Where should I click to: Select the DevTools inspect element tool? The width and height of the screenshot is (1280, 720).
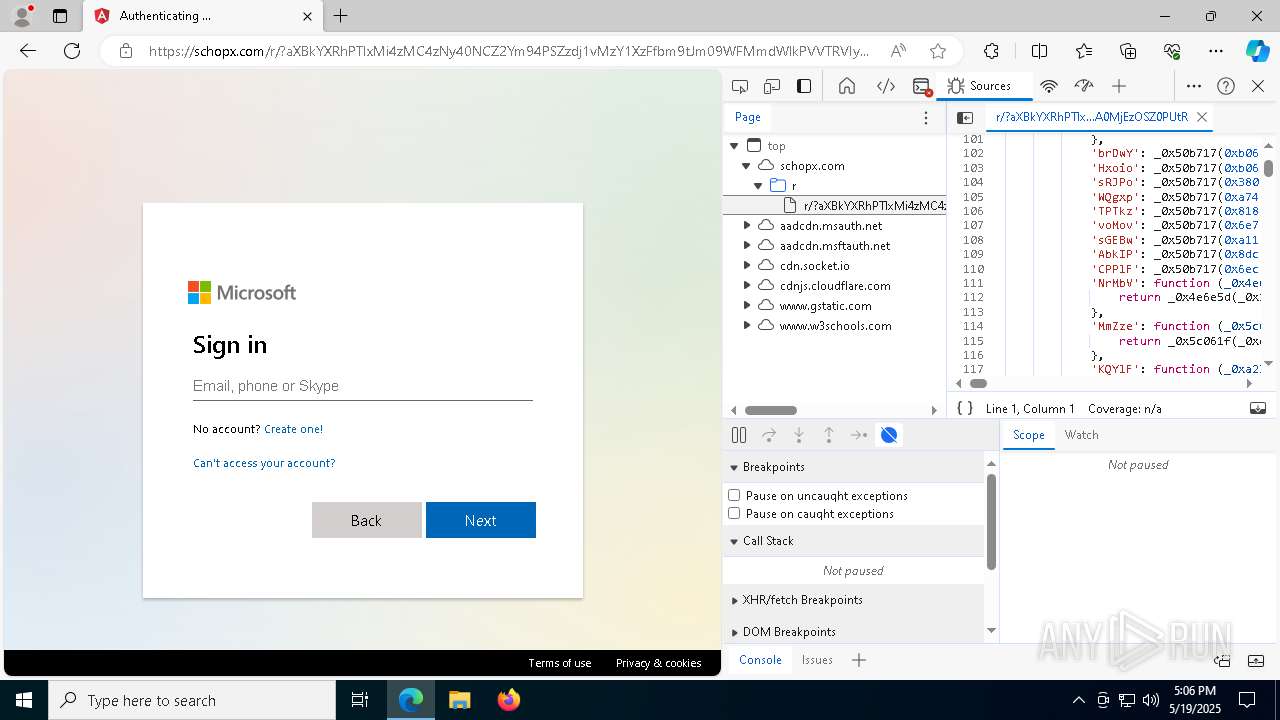point(740,86)
